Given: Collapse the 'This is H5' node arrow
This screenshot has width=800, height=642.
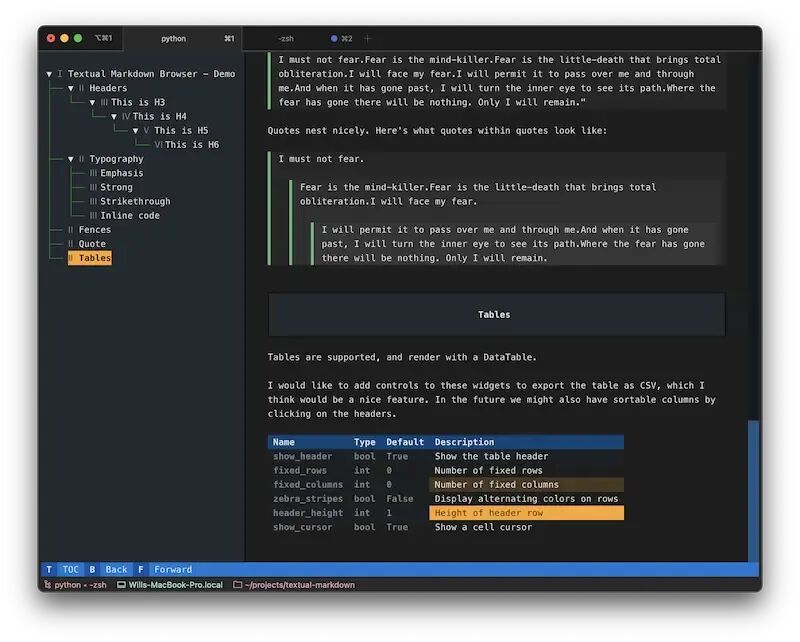Looking at the screenshot, I should (136, 131).
